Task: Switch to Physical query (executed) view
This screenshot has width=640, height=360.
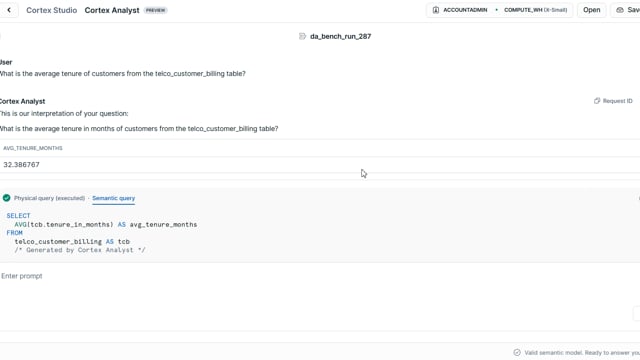Action: pyautogui.click(x=49, y=198)
